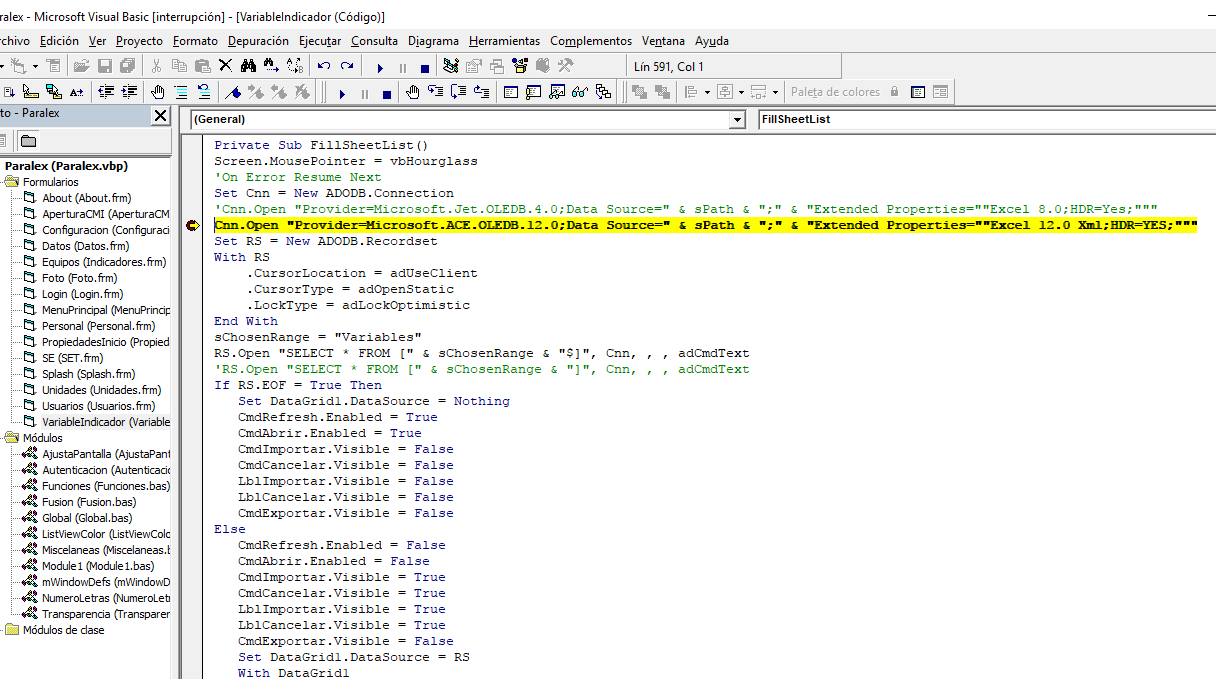Open the Call Stack icon
Image resolution: width=1216 pixels, height=679 pixels.
pyautogui.click(x=603, y=92)
